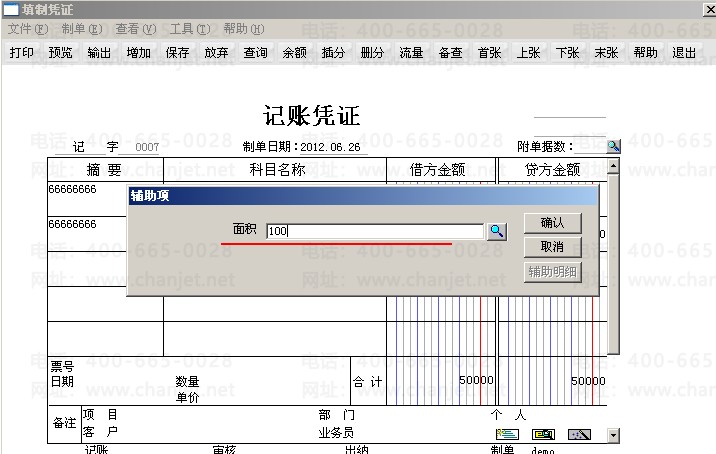
Task: Click the 放弃 toolbar button
Action: (216, 53)
